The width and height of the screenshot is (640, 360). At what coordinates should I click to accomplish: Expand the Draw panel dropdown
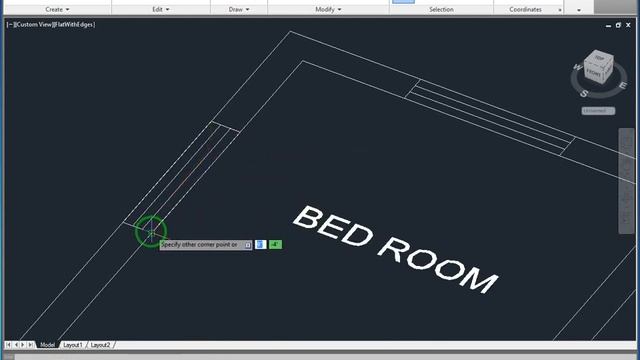[x=239, y=9]
